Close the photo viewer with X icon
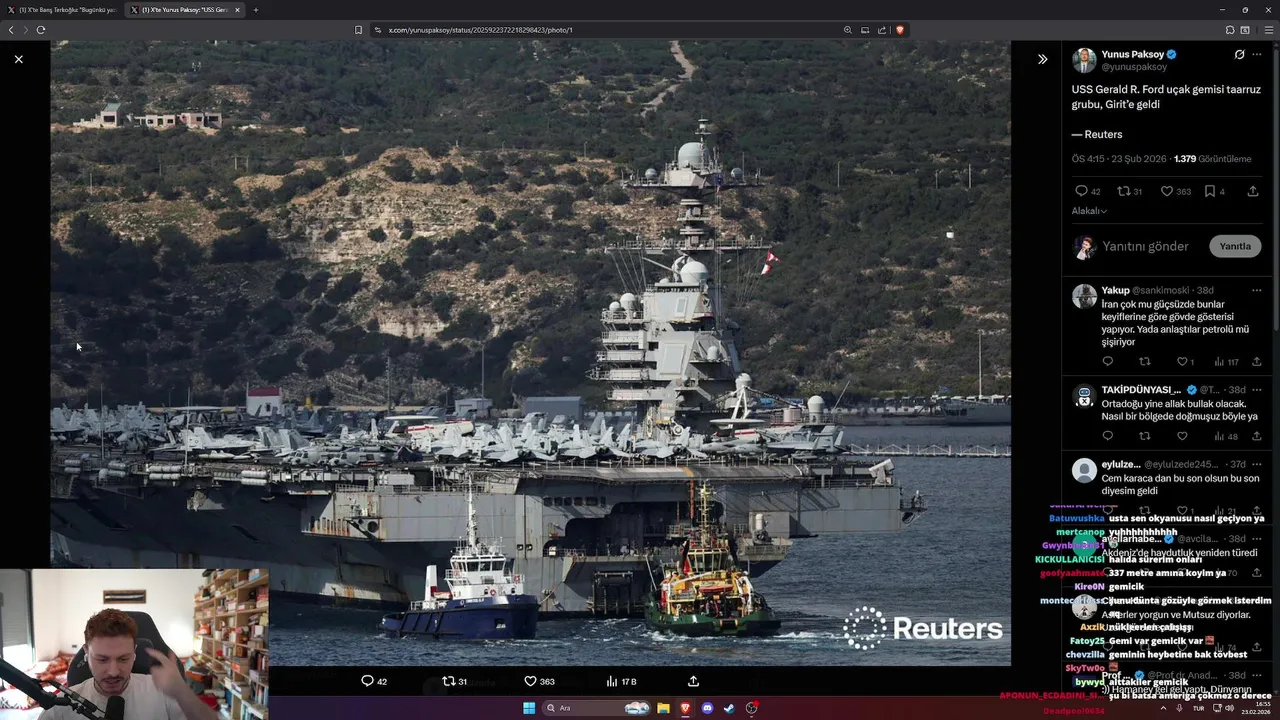1280x720 pixels. [18, 59]
